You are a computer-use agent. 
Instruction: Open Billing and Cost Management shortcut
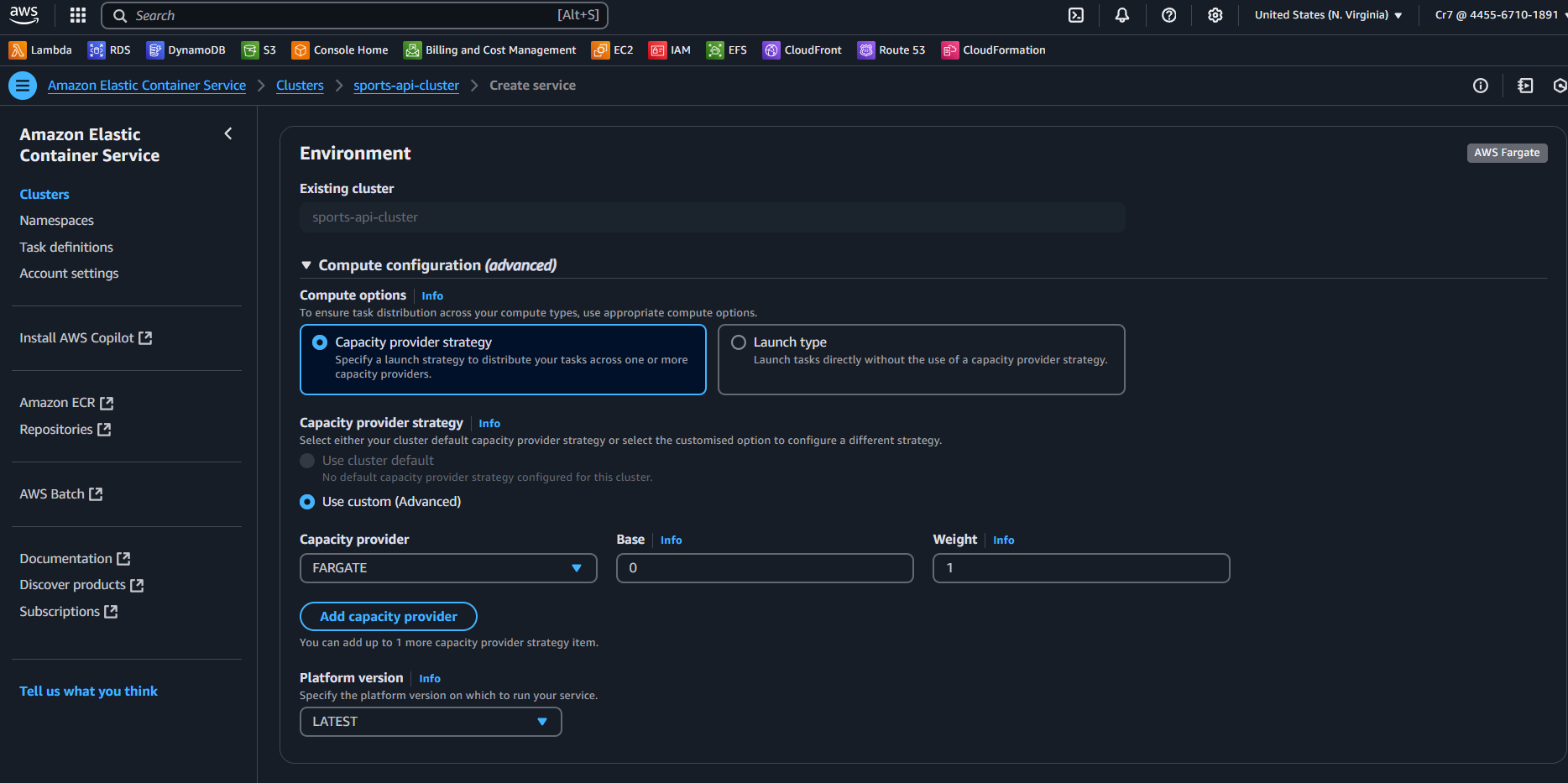click(x=490, y=50)
